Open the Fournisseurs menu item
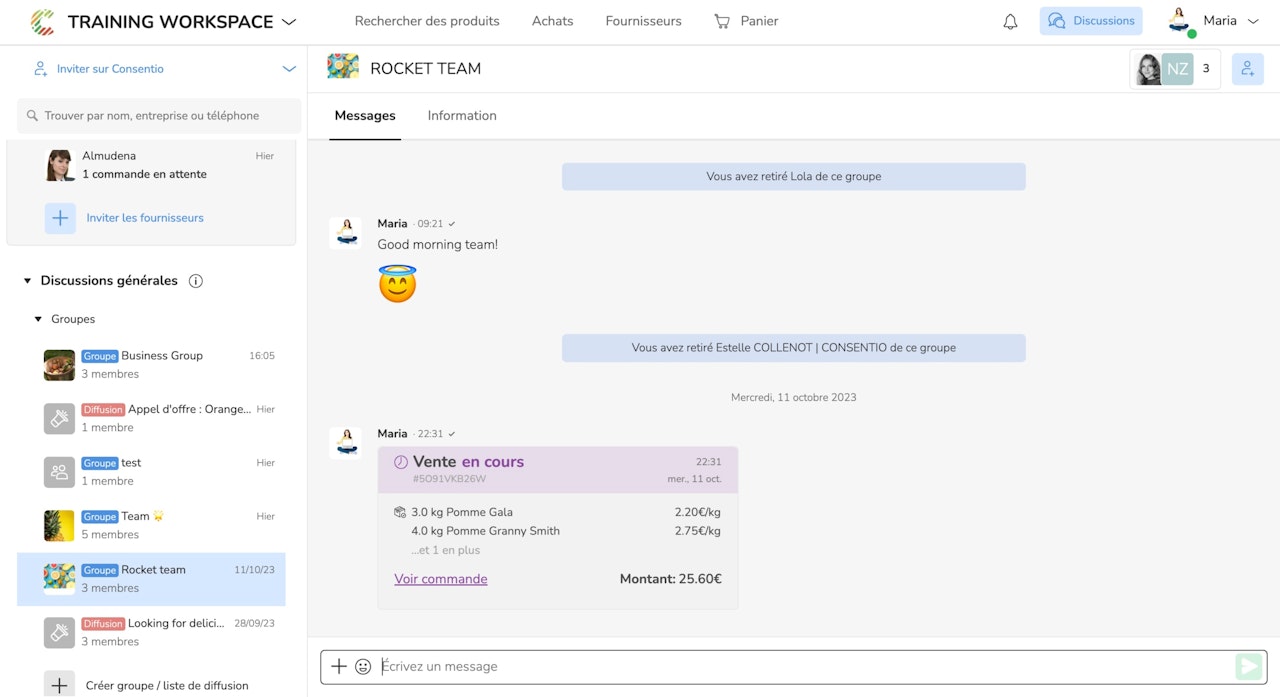The image size is (1280, 697). 643,21
